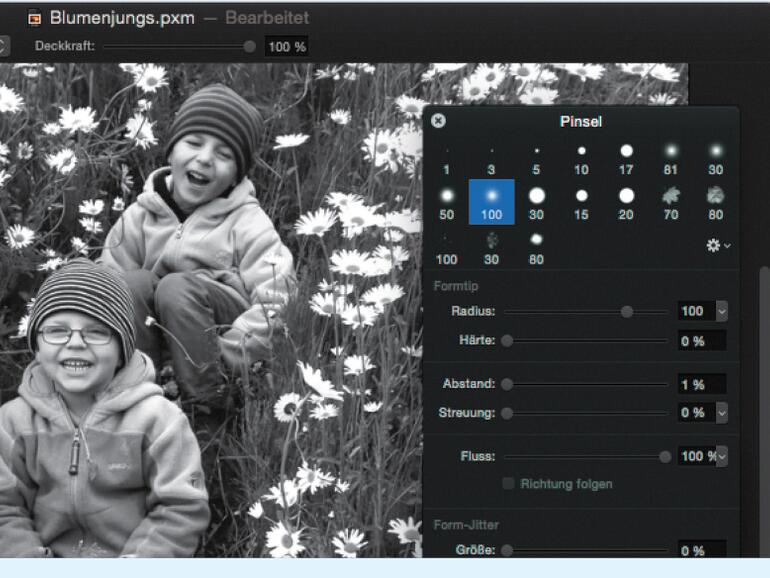Open the brush gear settings menu
Viewport: 770px width, 578px height.
tap(718, 245)
